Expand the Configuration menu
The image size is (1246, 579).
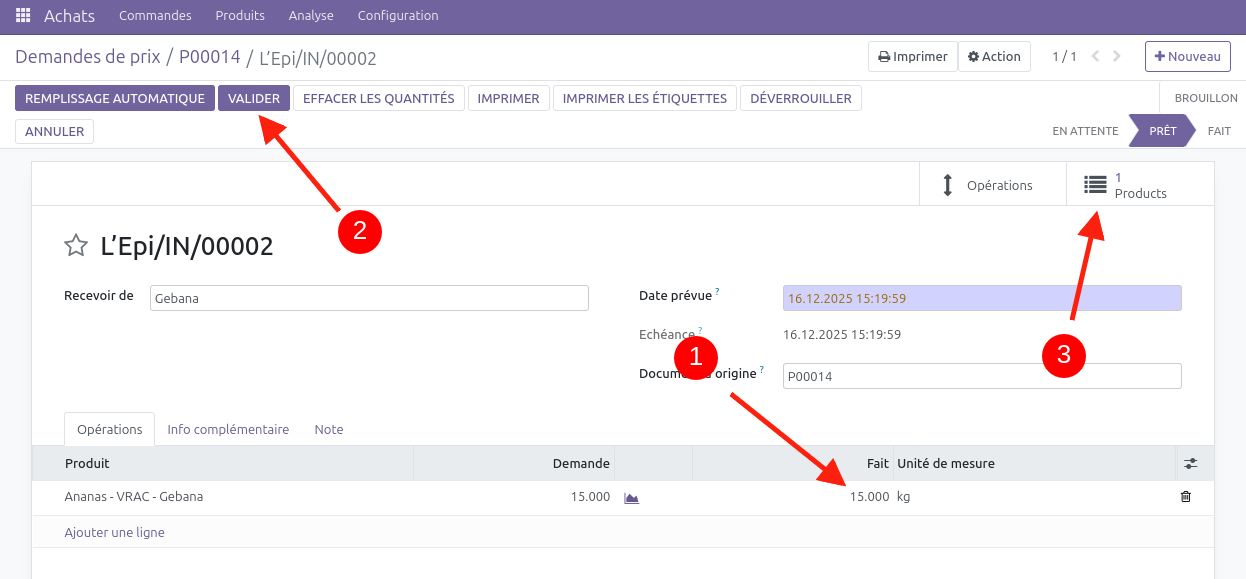[397, 16]
